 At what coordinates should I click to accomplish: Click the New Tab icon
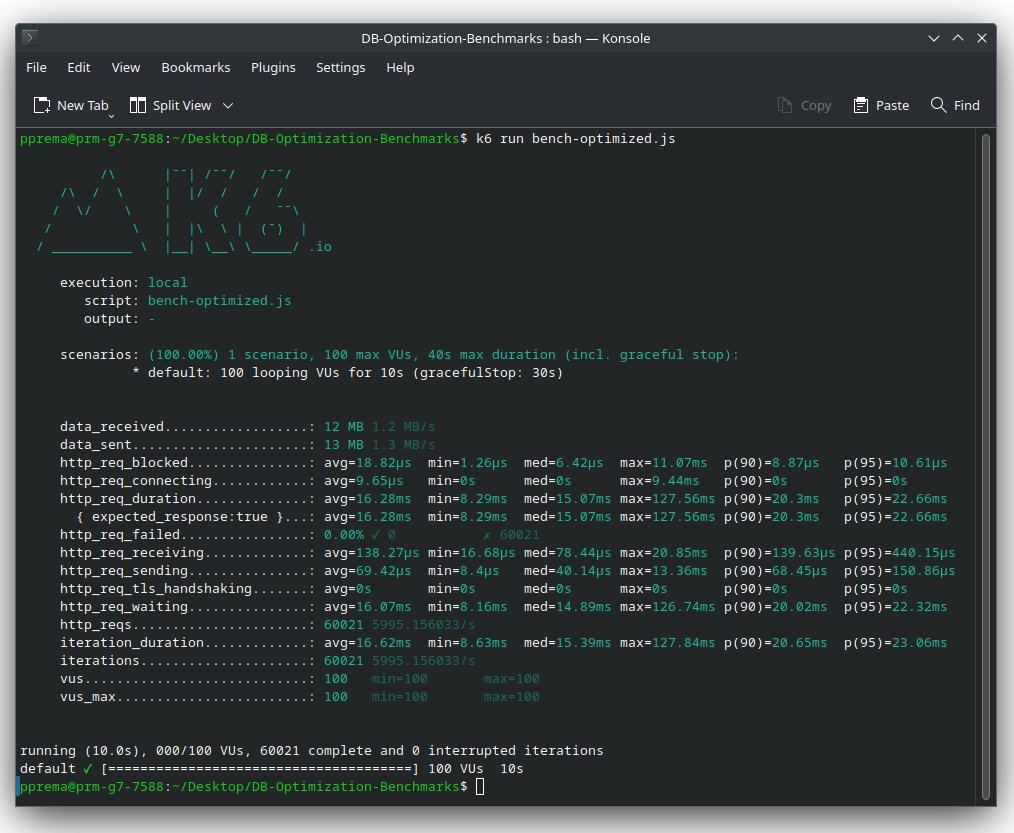coord(42,105)
